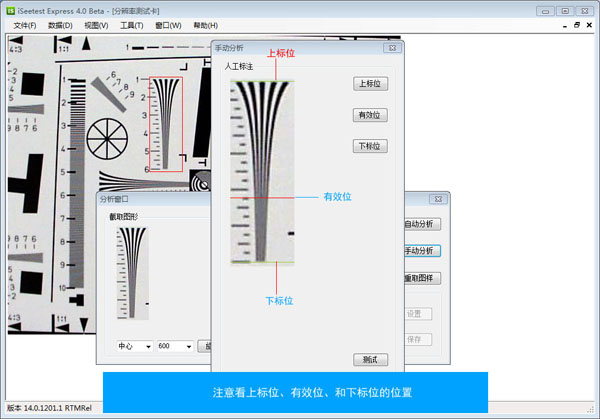Click the 自动分析 button
600x419 pixels.
420,224
